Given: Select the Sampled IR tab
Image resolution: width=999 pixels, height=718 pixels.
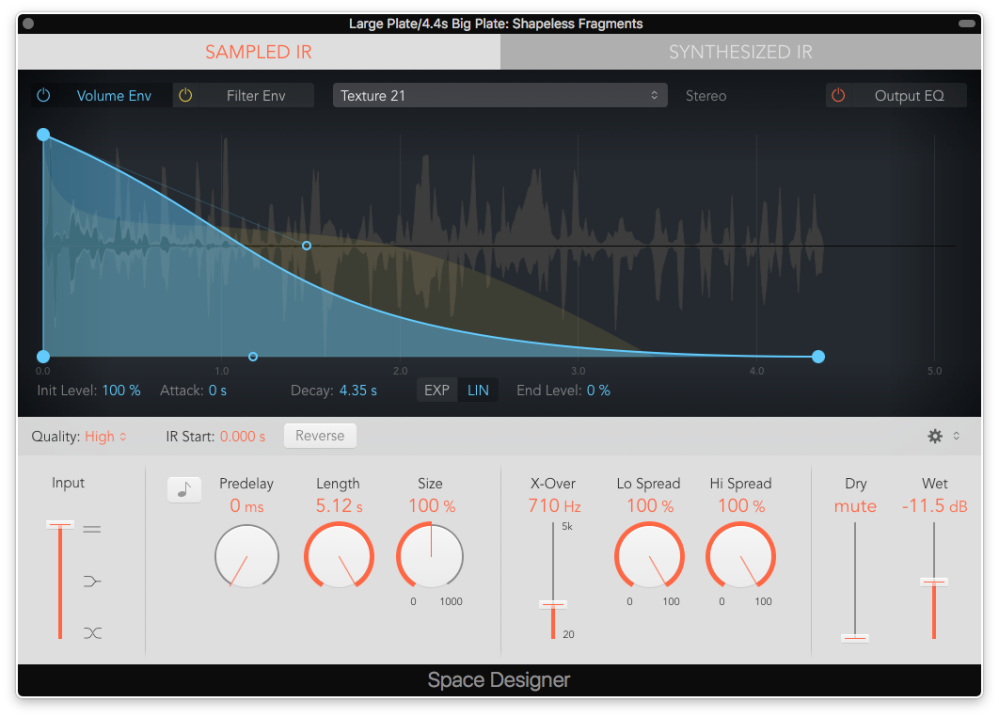Looking at the screenshot, I should point(258,52).
